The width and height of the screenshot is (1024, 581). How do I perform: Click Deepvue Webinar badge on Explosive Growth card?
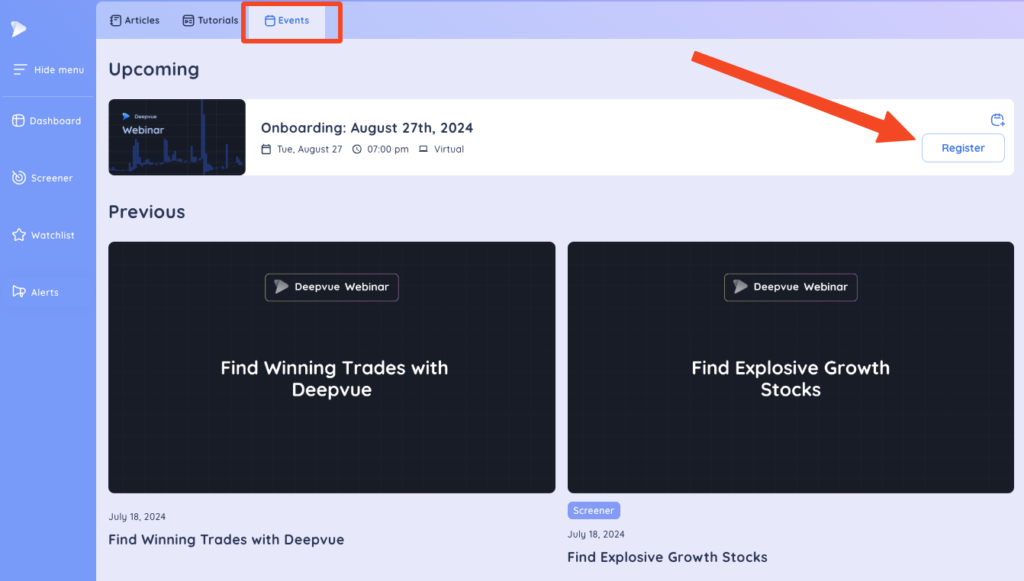[x=790, y=287]
